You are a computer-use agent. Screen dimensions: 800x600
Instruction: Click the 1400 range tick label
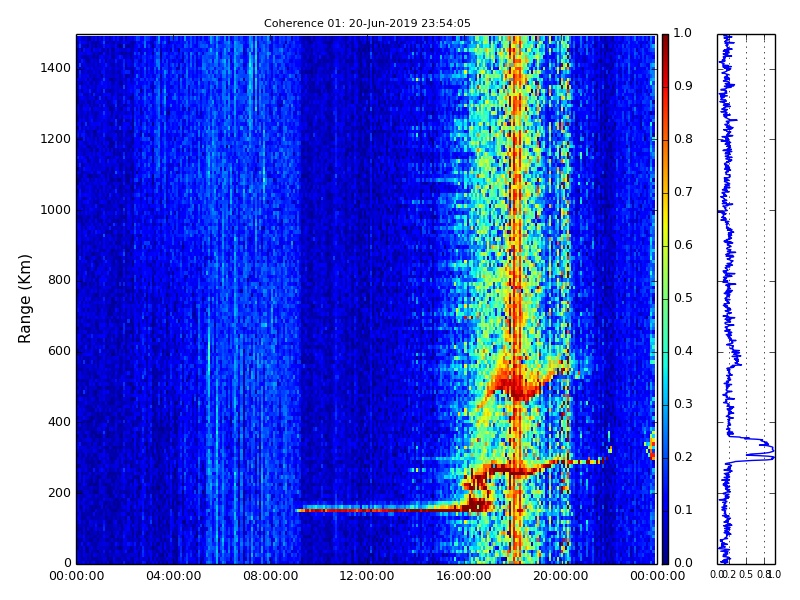56,68
